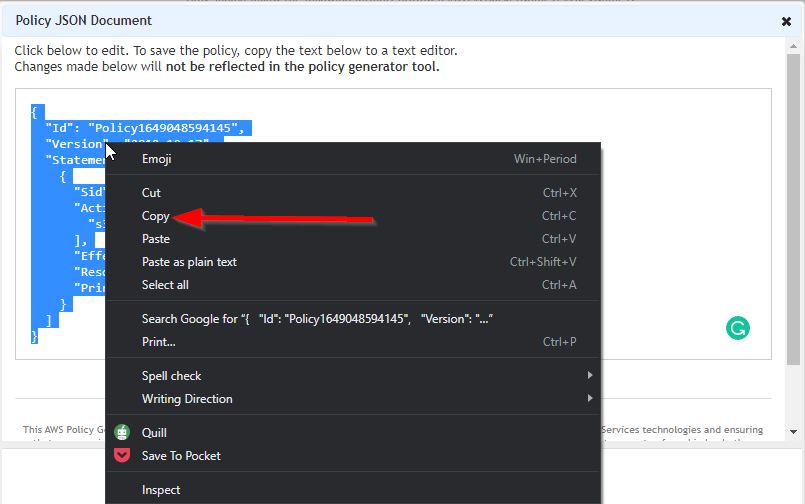
Task: Select Emoji in the context menu
Action: [x=353, y=159]
